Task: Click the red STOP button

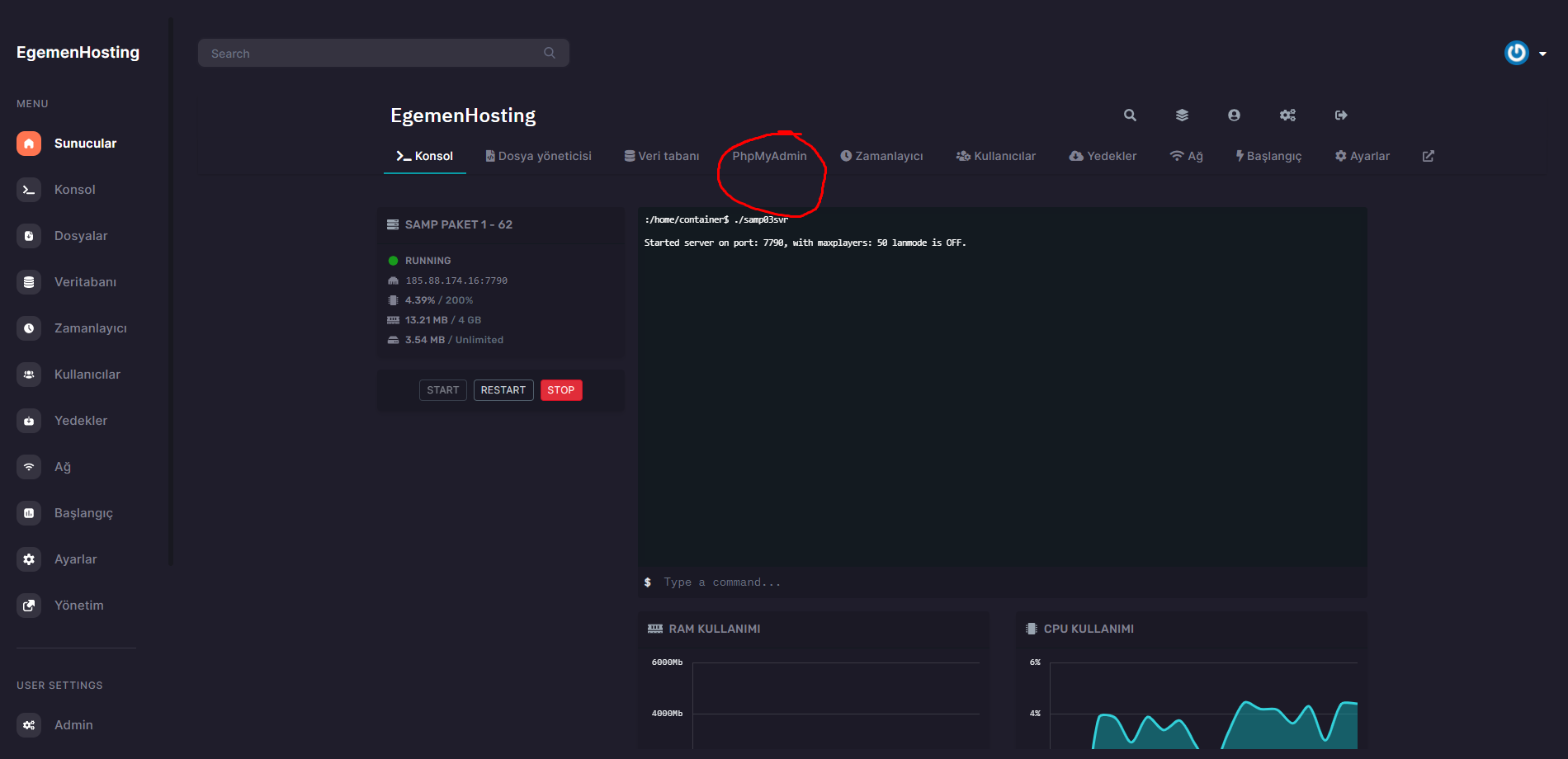Action: (561, 390)
